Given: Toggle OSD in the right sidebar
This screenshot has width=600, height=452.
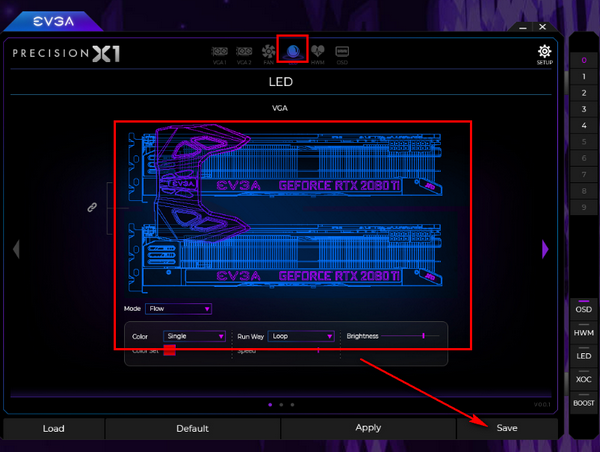Looking at the screenshot, I should 584,308.
